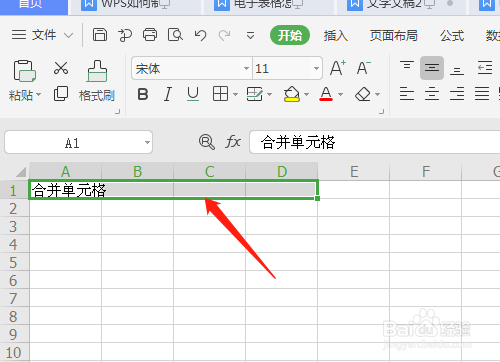The image size is (500, 362).
Task: Expand the Name Box A1 dropdown
Action: 147,142
